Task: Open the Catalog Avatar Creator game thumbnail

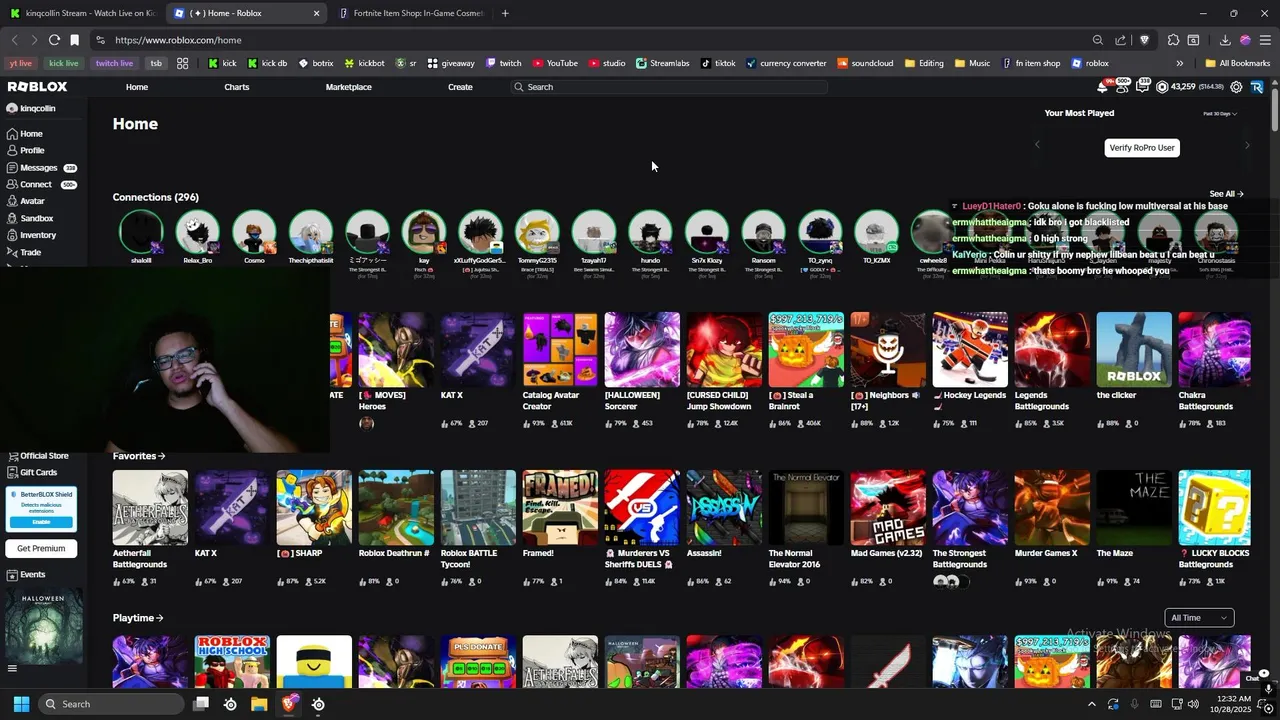Action: 560,350
